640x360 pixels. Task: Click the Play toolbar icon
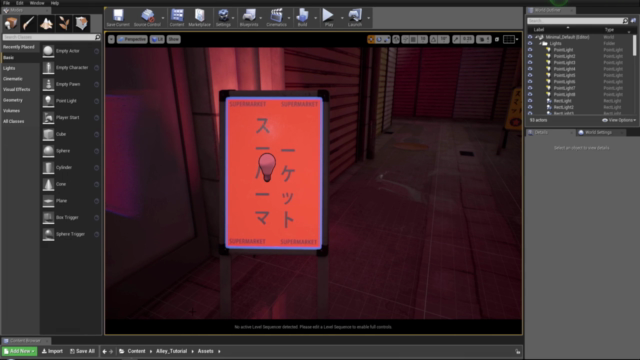click(x=329, y=18)
